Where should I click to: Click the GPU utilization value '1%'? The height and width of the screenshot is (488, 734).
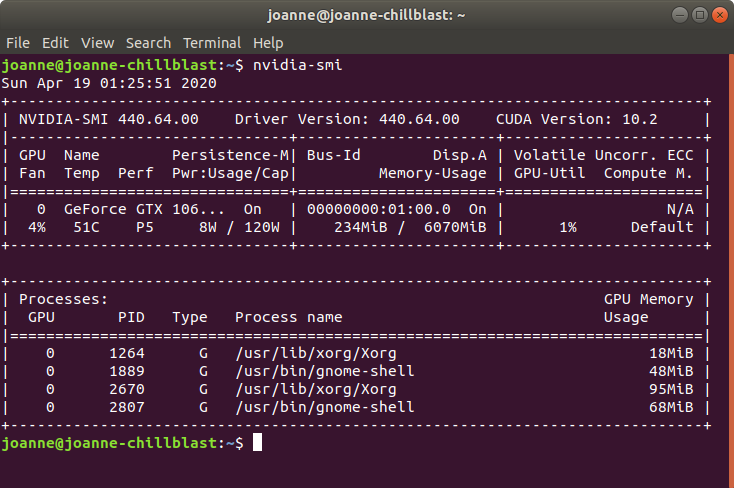click(568, 228)
